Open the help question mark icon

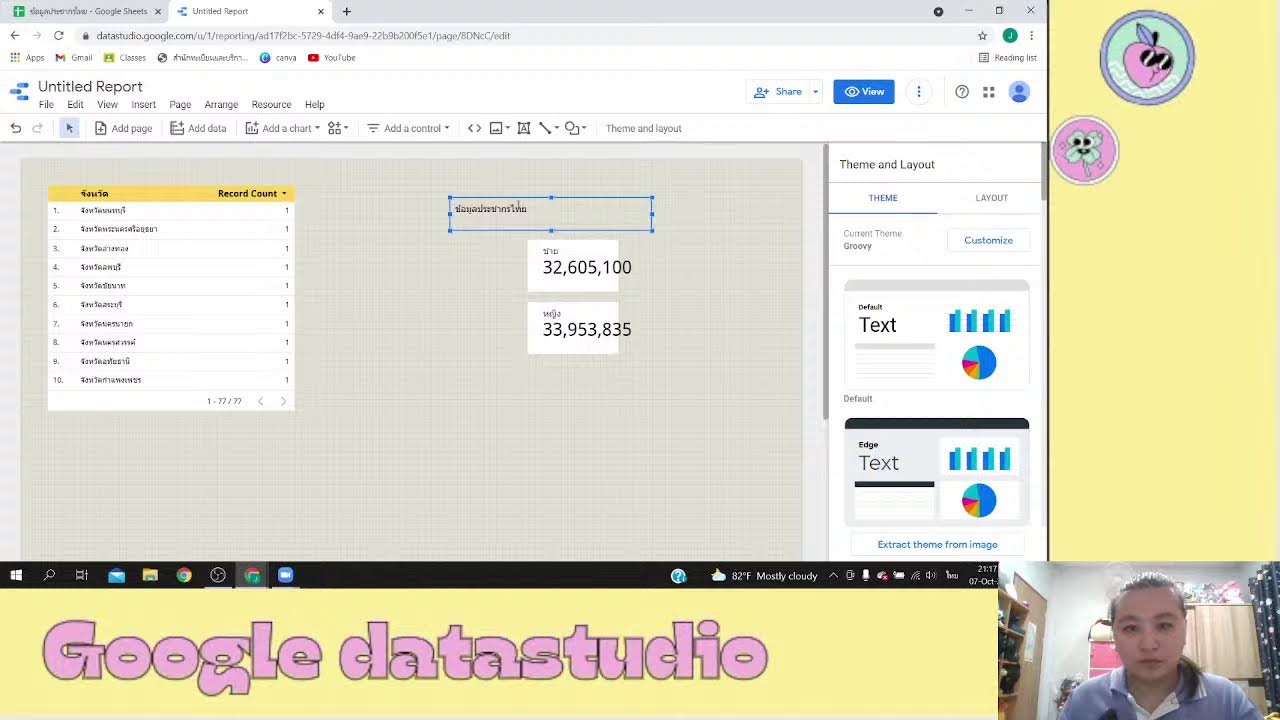[x=962, y=92]
